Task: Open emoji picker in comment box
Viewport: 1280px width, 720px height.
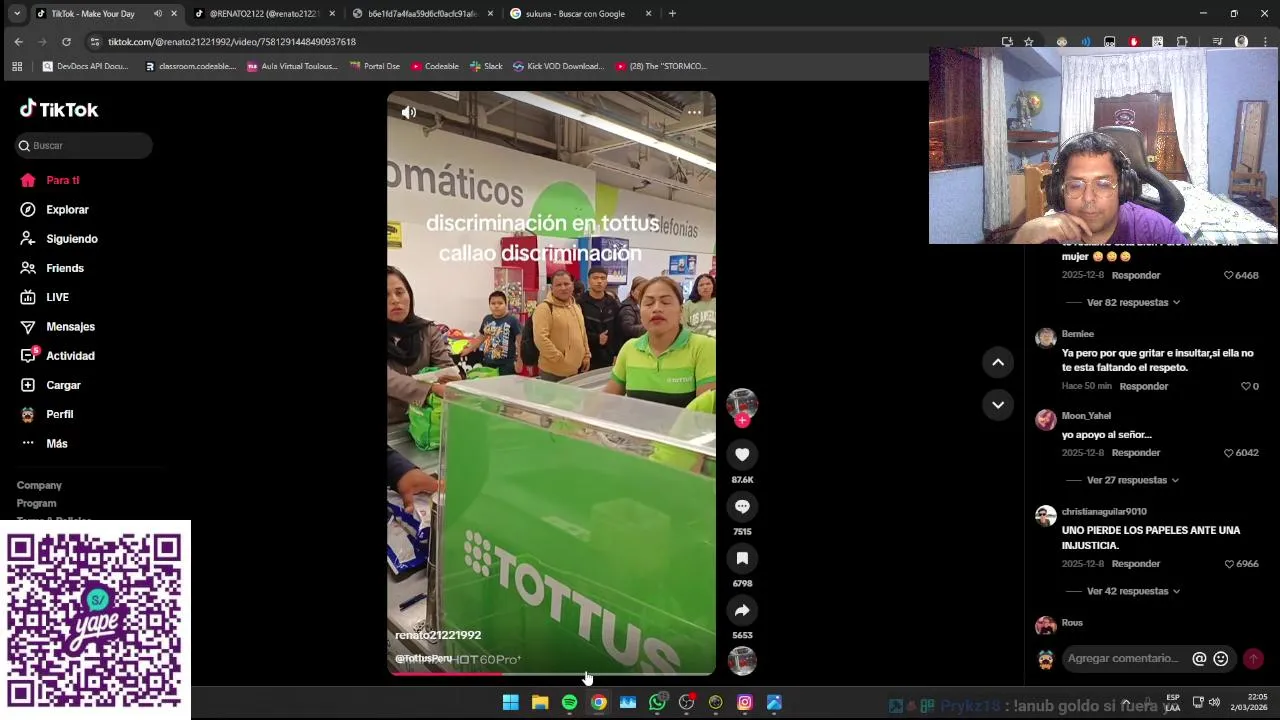Action: (1220, 659)
